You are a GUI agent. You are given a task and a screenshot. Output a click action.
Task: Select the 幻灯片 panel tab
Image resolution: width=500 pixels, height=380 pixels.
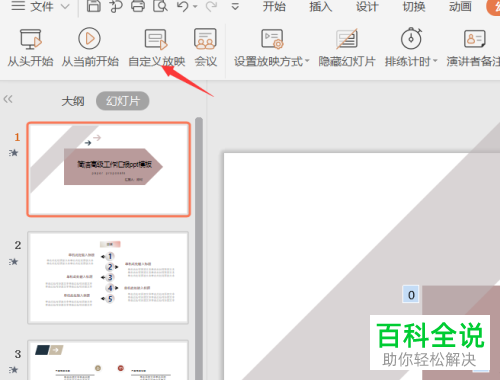click(x=123, y=101)
